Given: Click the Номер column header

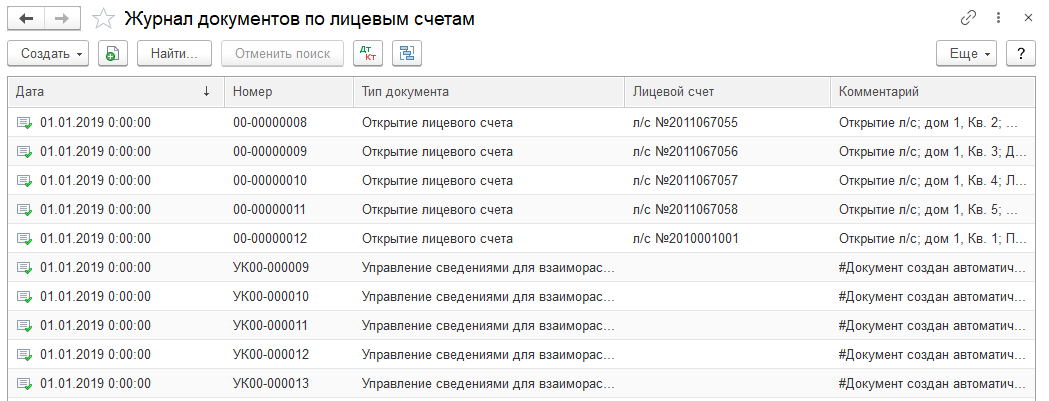Looking at the screenshot, I should coord(288,91).
